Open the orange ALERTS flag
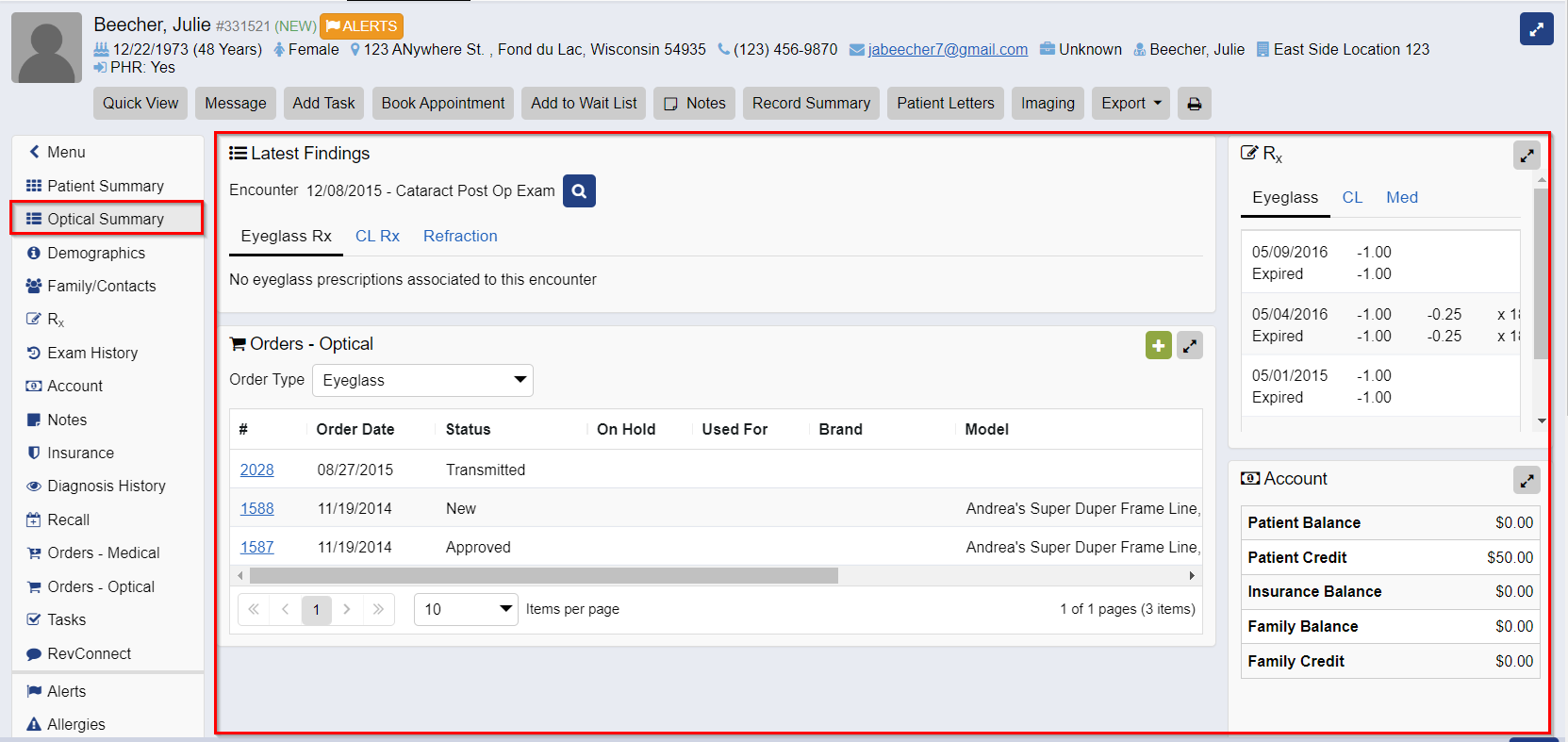This screenshot has width=1568, height=742. (362, 26)
